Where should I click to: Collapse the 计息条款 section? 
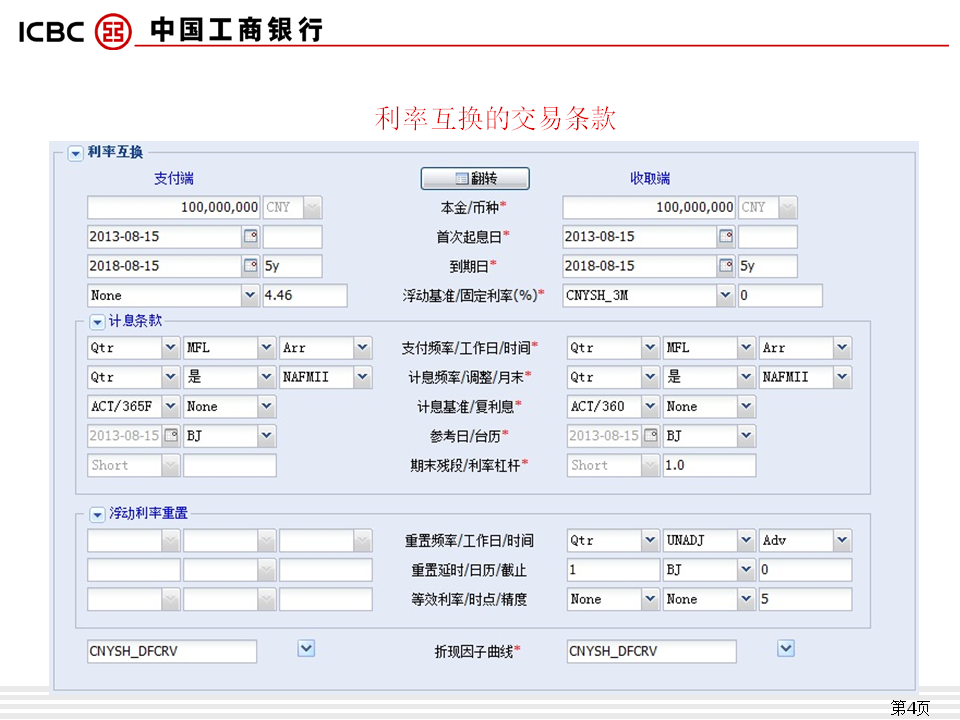(97, 322)
